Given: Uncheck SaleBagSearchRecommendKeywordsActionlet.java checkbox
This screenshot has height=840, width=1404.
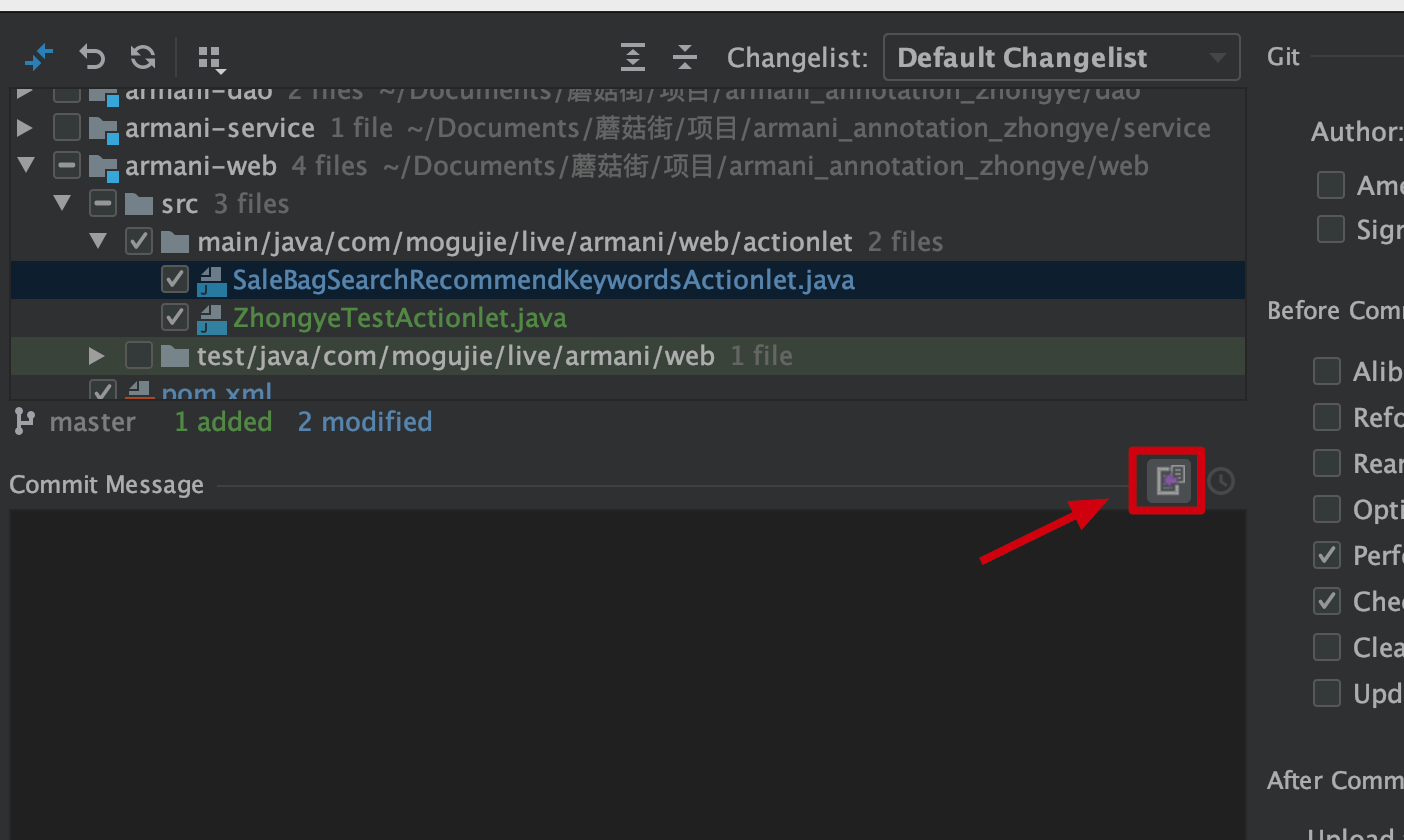Looking at the screenshot, I should [x=174, y=280].
